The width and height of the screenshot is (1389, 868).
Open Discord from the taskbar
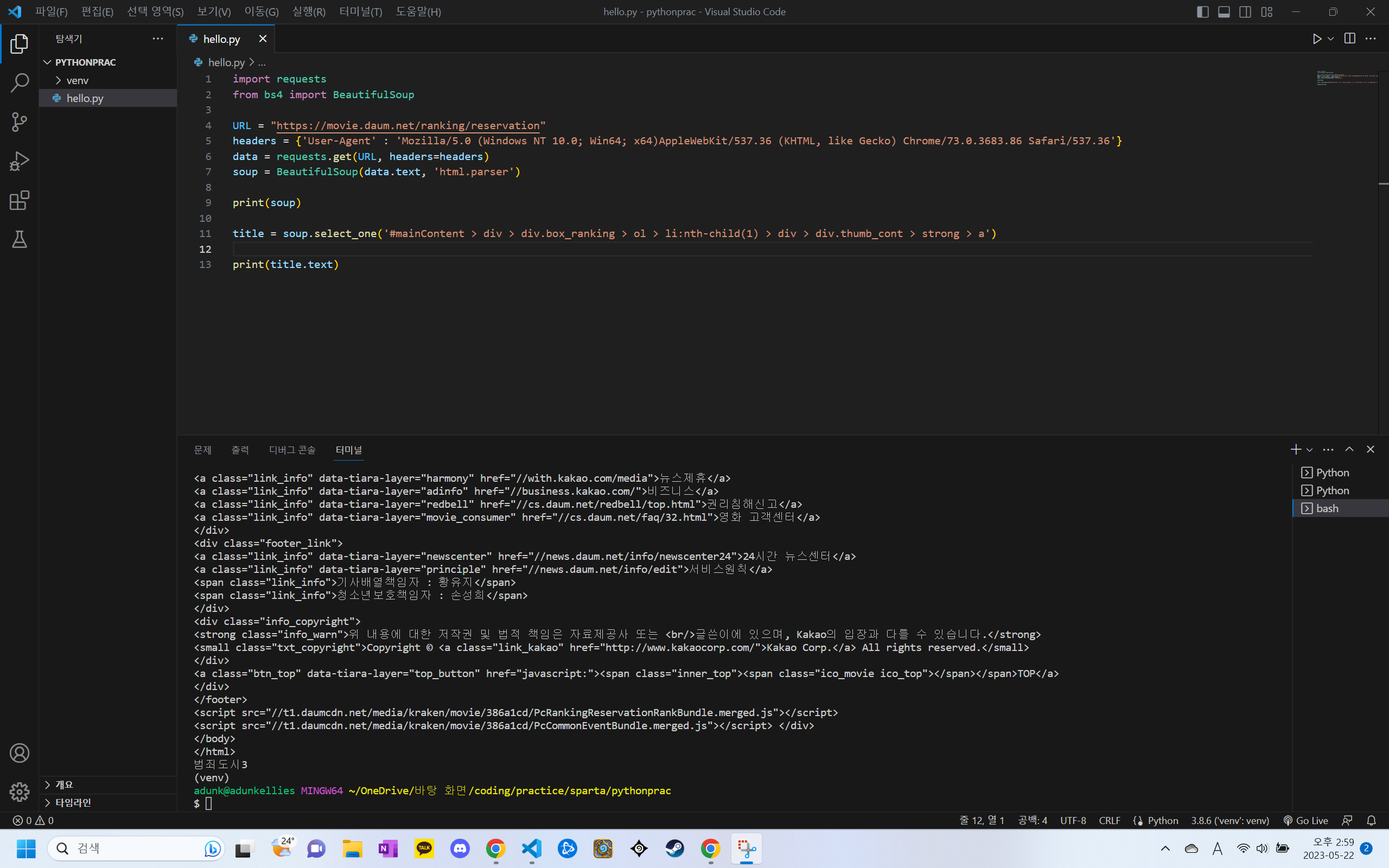pos(460,848)
